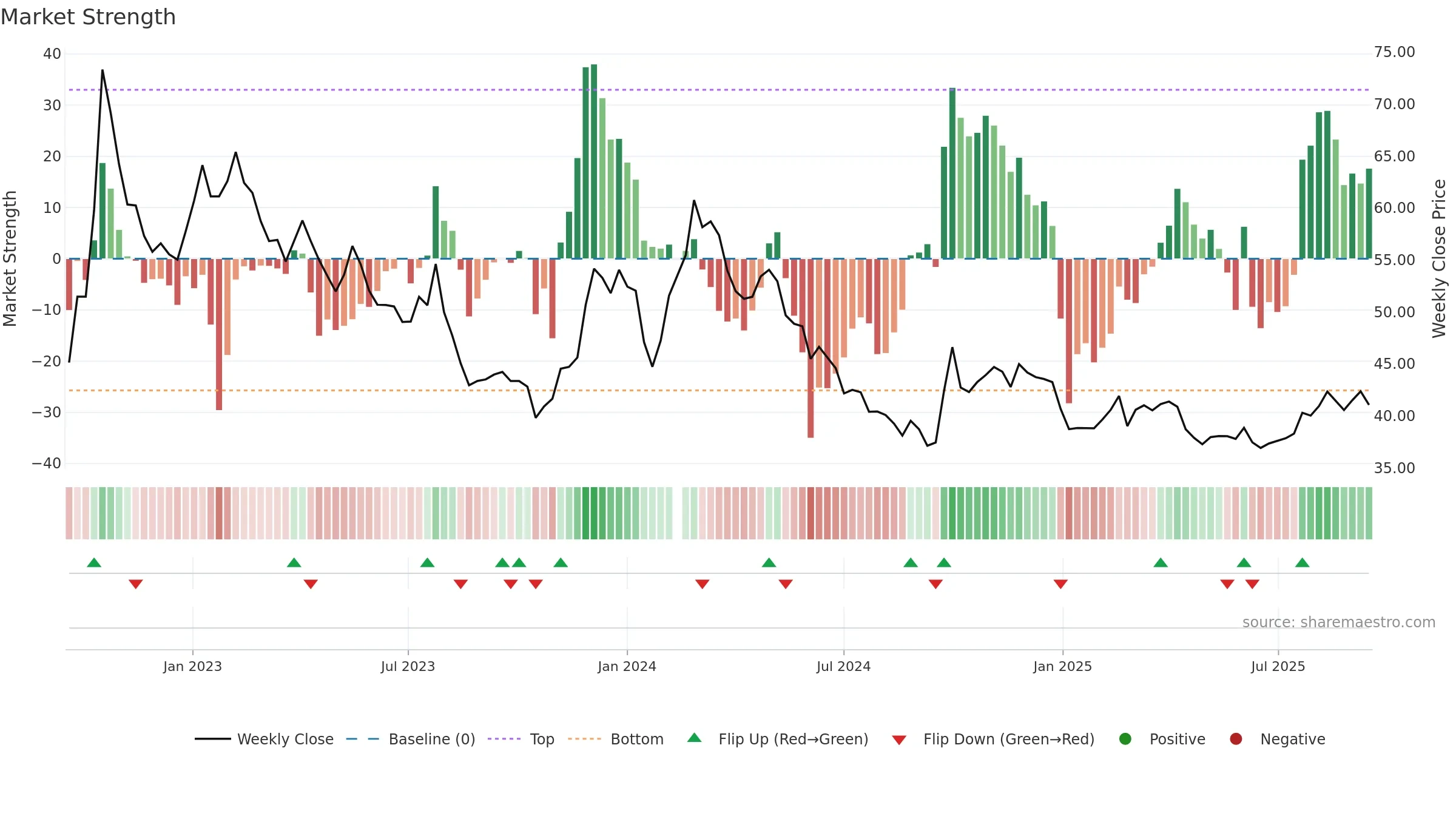Toggle the Baseline (0) legend item
The height and width of the screenshot is (819, 1456).
click(411, 739)
